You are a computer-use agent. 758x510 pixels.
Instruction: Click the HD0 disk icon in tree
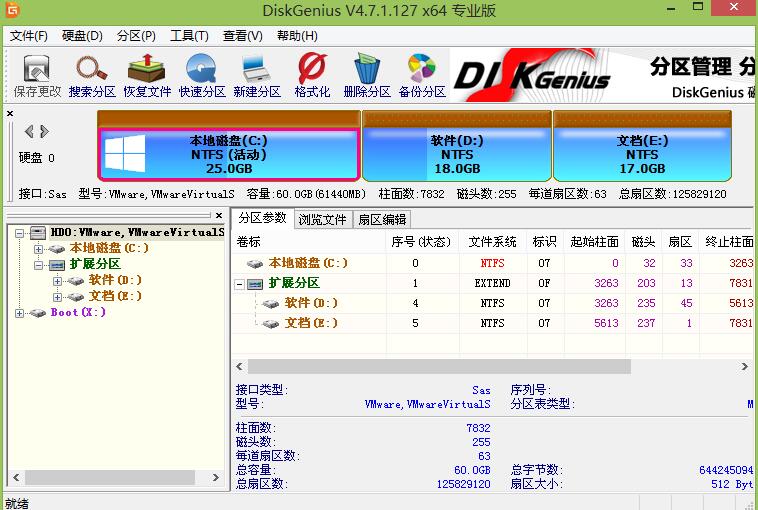[38, 233]
